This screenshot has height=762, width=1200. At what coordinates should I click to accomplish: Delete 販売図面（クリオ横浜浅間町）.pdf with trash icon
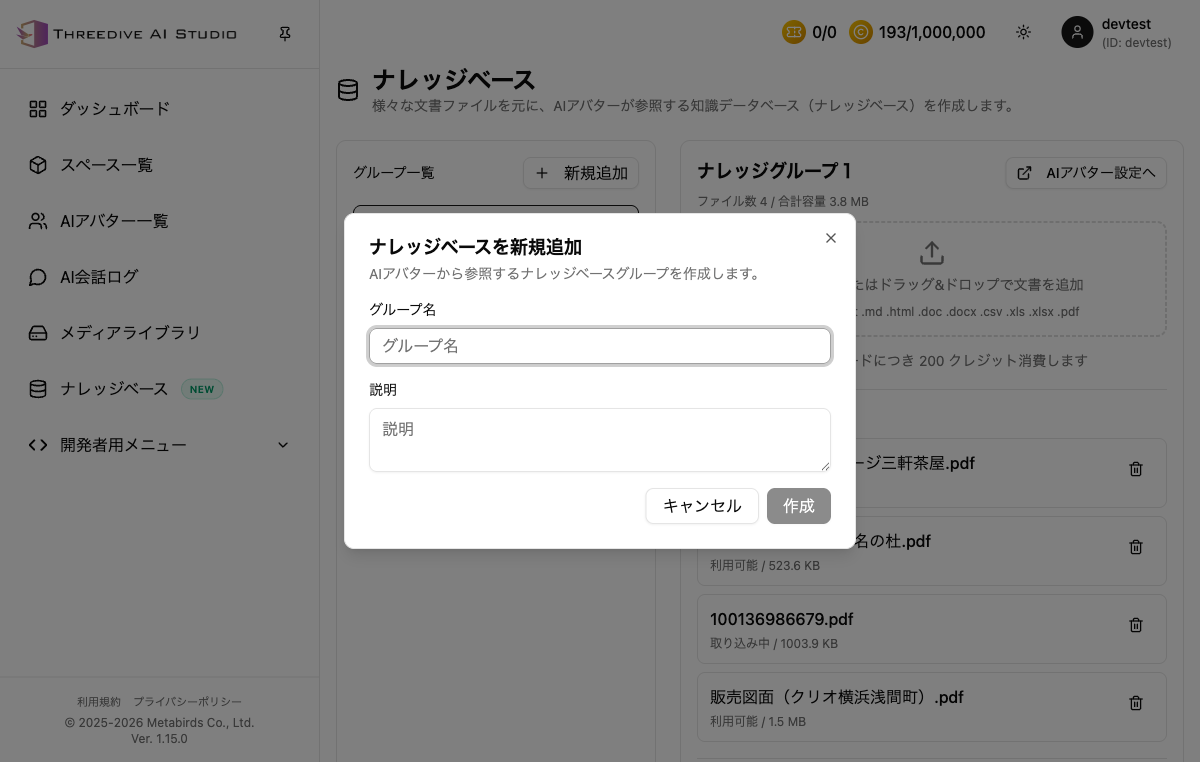[1136, 703]
